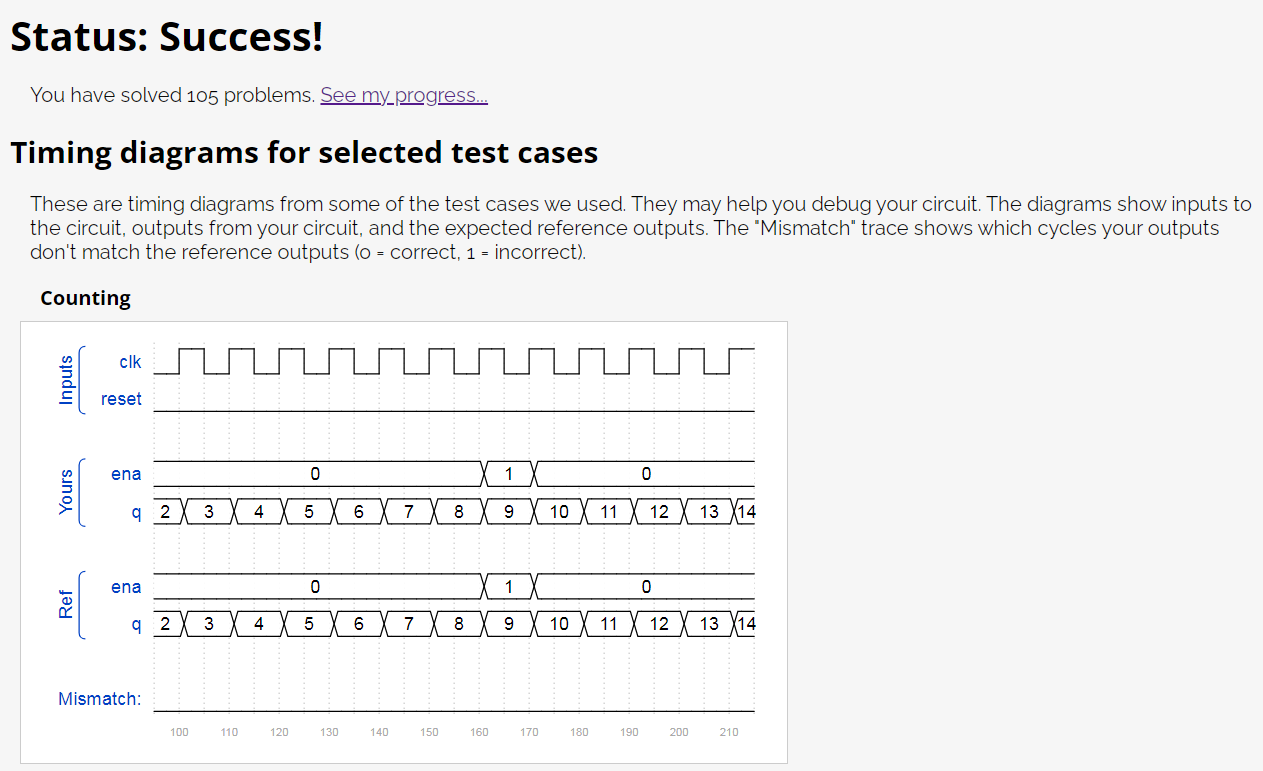The image size is (1263, 771).
Task: Click the 130 time axis marker
Action: pos(329,732)
